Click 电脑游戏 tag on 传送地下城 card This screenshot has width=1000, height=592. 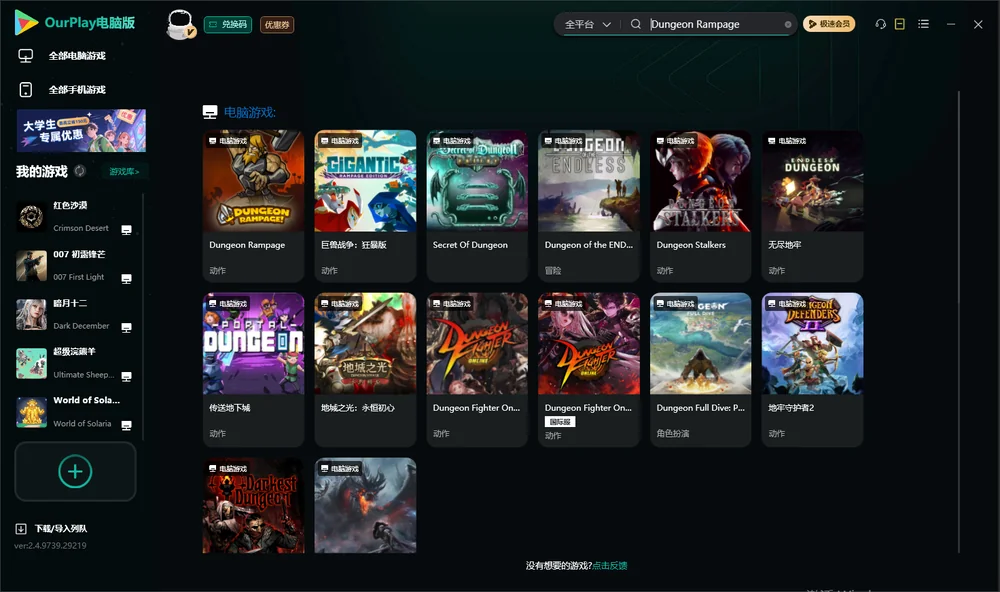(x=228, y=304)
